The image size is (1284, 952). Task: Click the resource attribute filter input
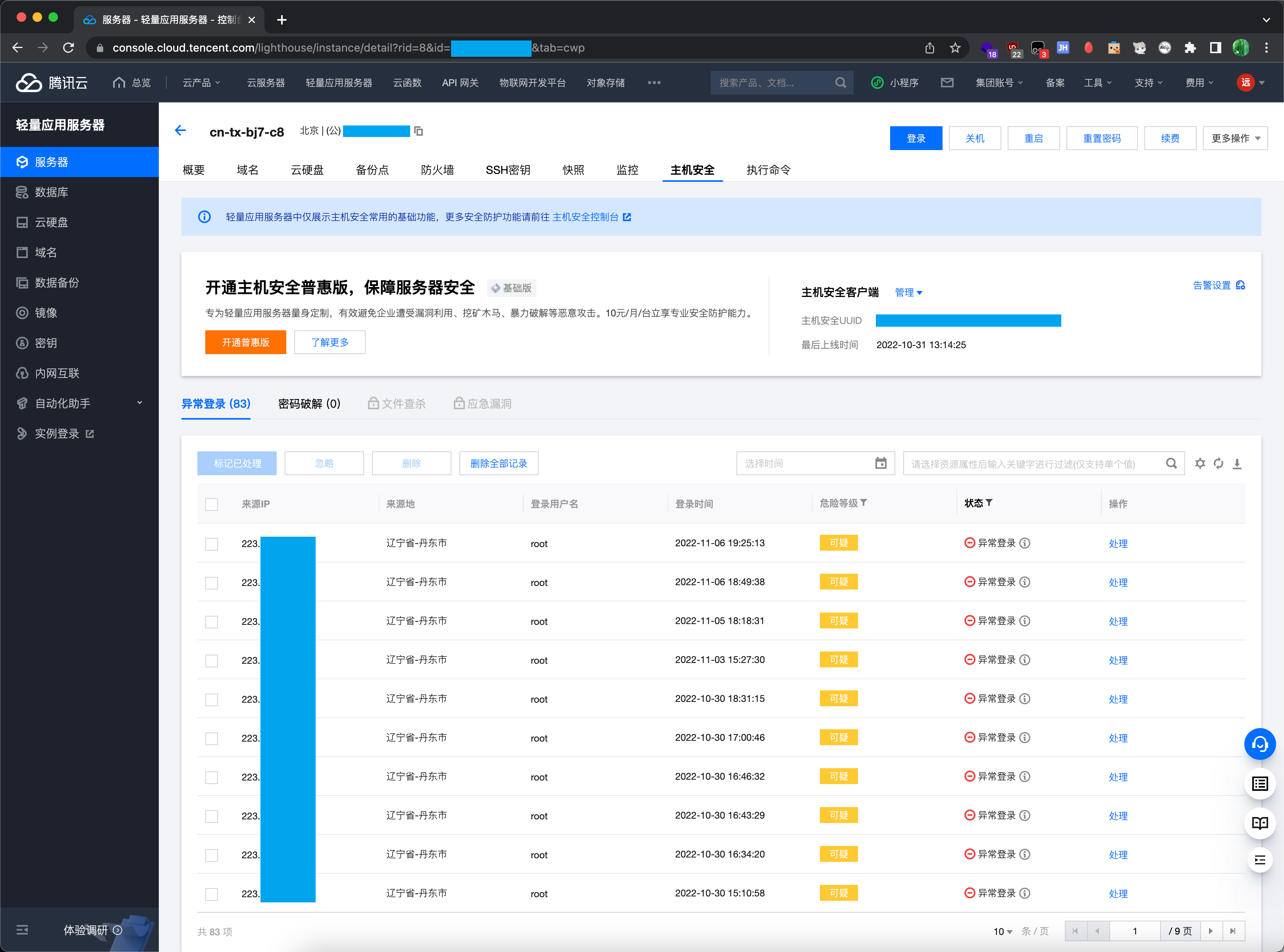click(x=1043, y=463)
